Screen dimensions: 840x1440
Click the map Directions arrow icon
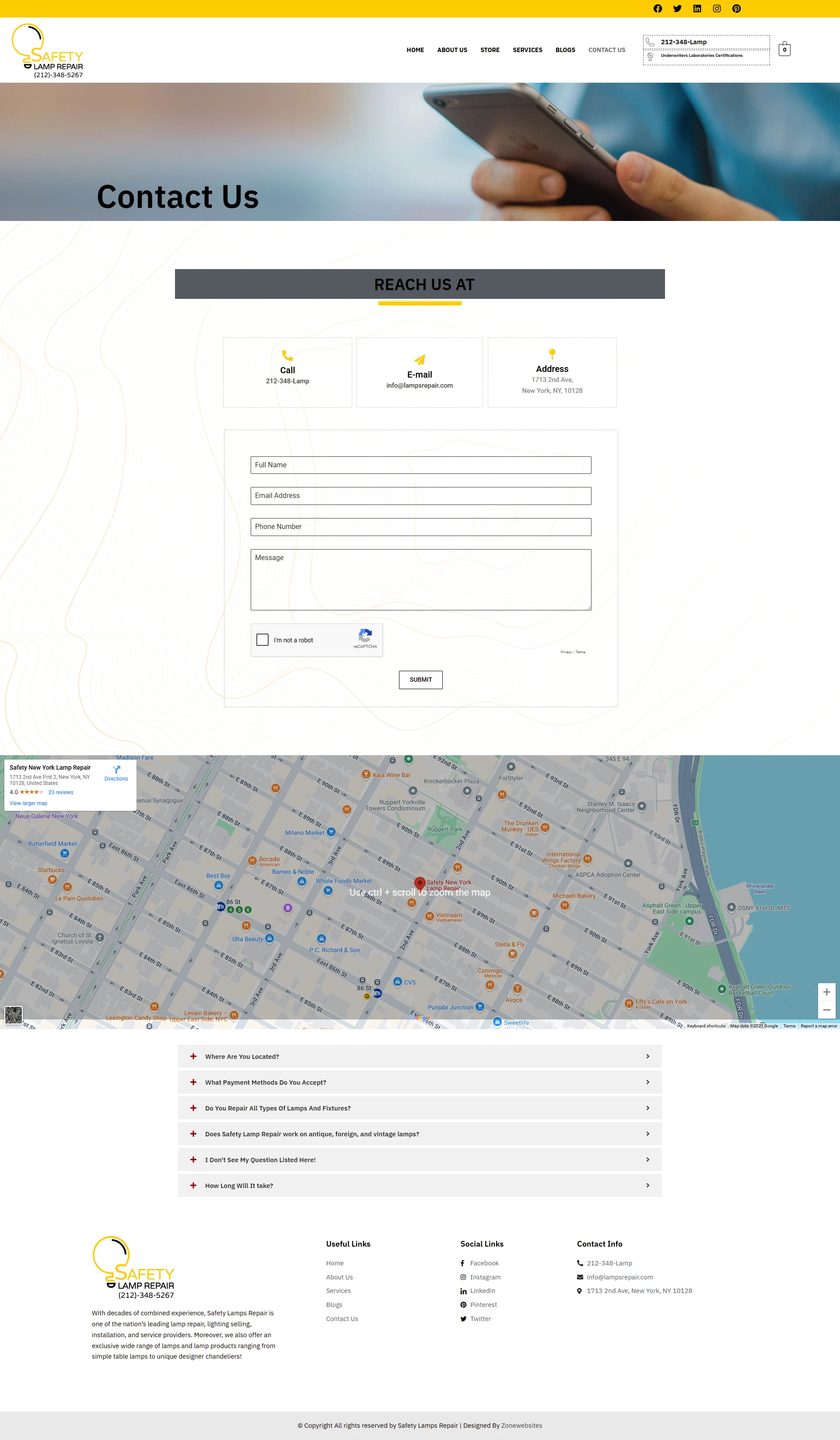[x=116, y=770]
